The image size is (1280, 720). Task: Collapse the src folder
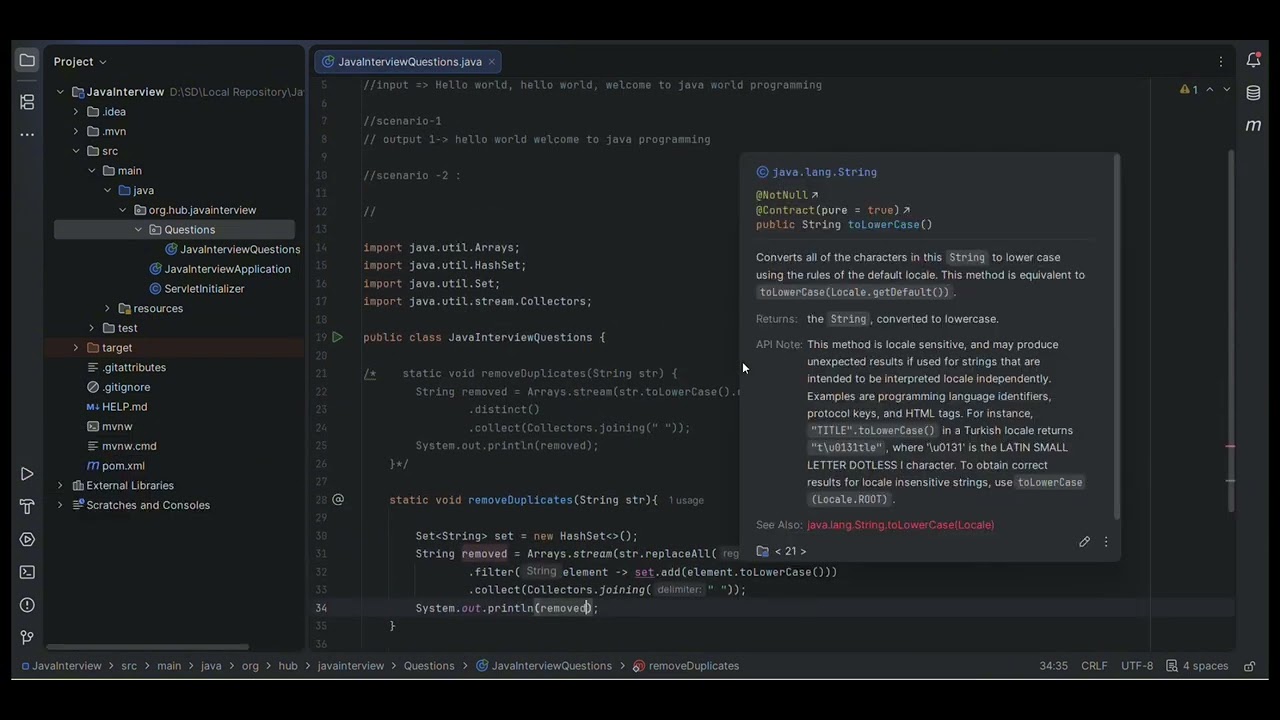pos(76,151)
